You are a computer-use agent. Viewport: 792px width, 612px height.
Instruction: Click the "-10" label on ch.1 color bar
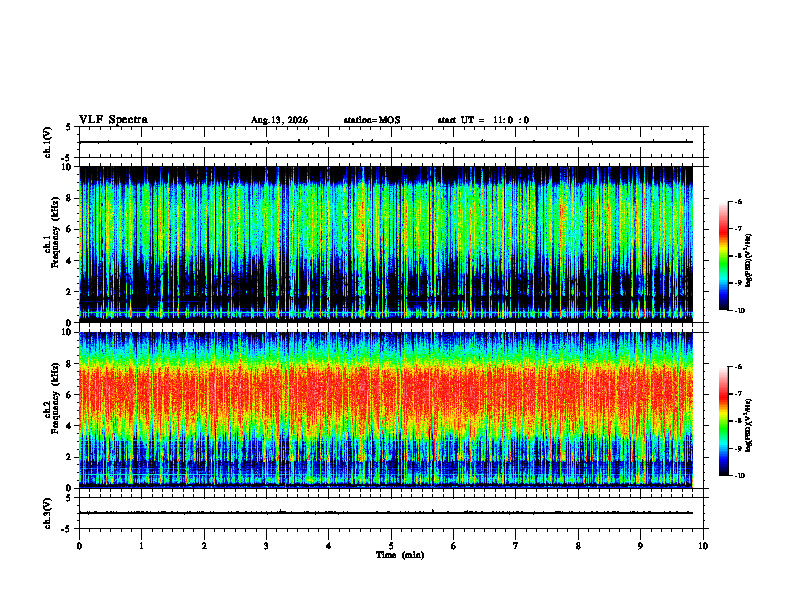[739, 311]
